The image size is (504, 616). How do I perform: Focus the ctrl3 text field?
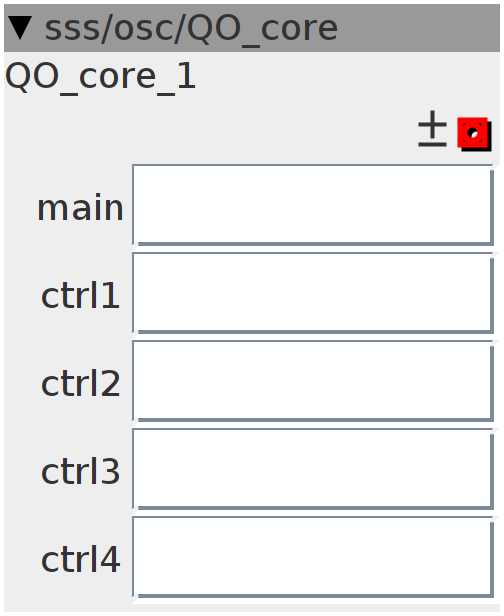(x=313, y=469)
